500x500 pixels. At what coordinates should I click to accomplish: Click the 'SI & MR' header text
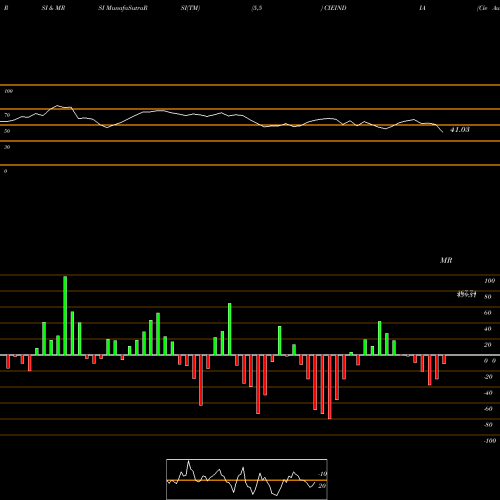pyautogui.click(x=53, y=8)
